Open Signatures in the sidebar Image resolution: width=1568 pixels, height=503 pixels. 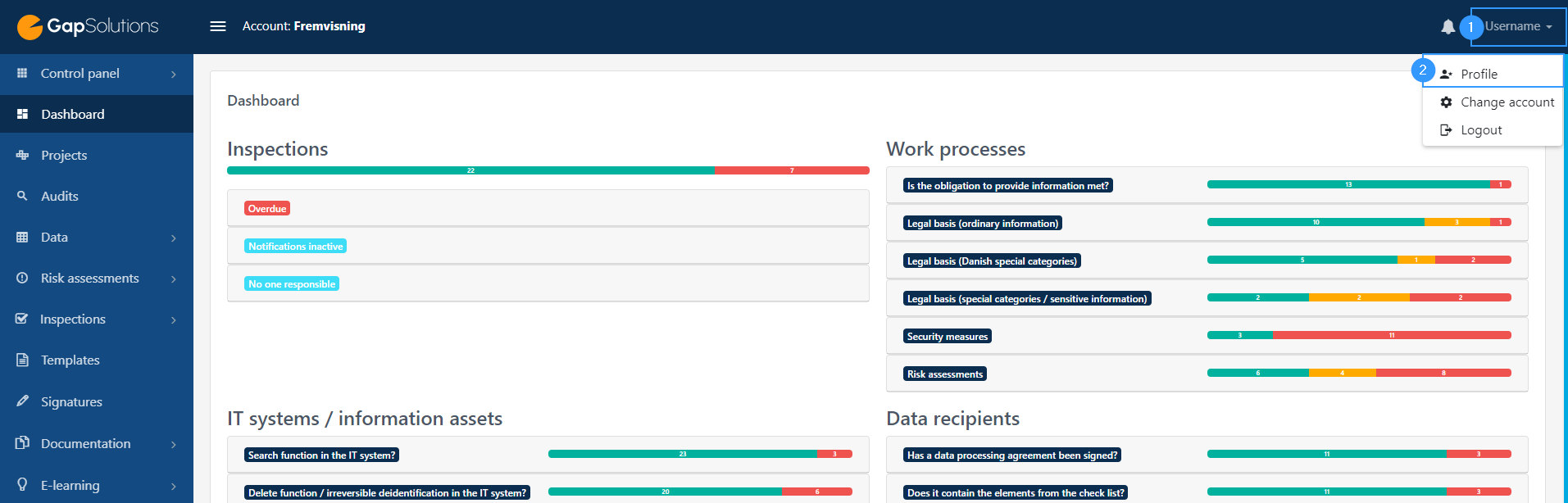(x=97, y=401)
